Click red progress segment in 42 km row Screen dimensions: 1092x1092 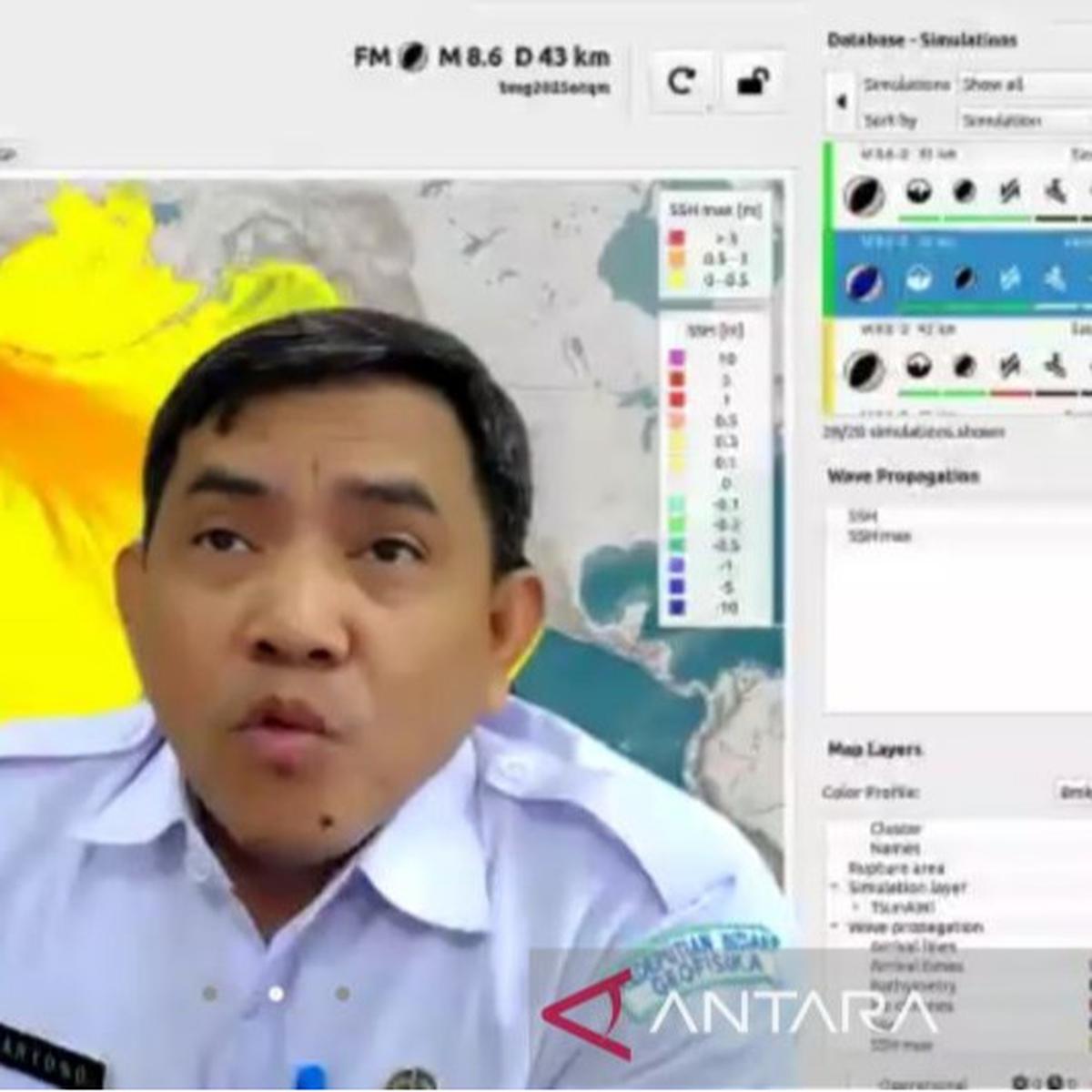[x=1011, y=394]
